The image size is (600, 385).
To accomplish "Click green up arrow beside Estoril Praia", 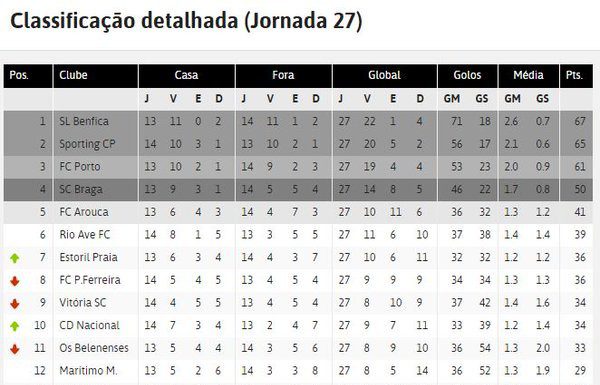I will pyautogui.click(x=15, y=258).
